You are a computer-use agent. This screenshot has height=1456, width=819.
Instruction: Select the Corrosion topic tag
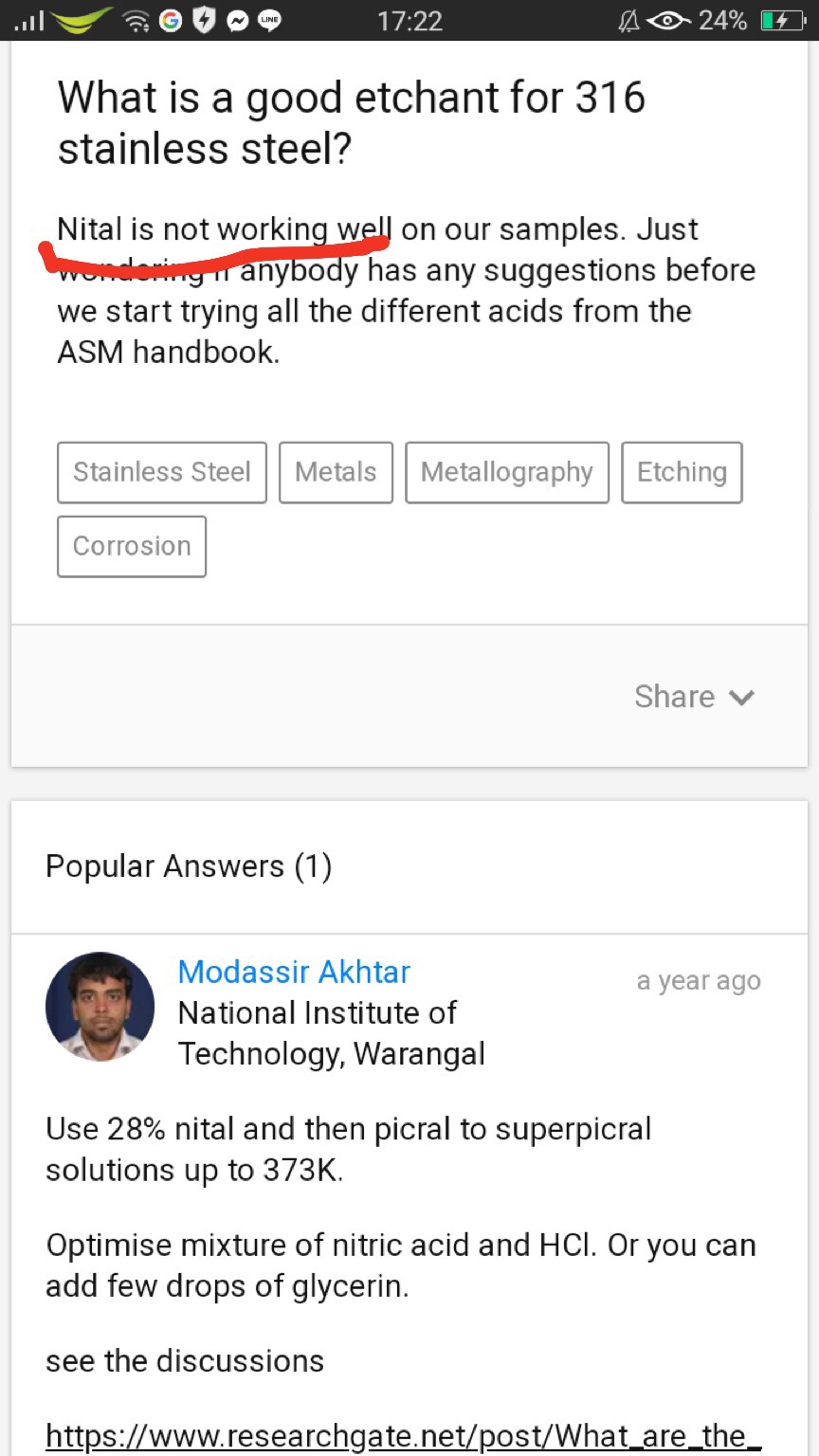click(x=132, y=546)
